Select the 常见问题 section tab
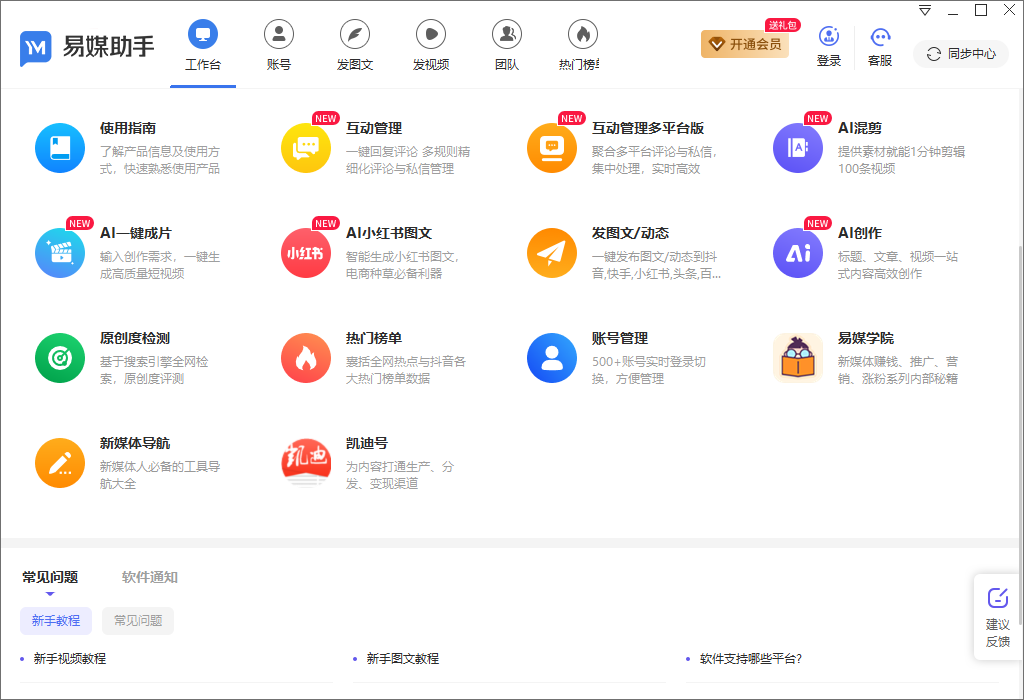This screenshot has width=1024, height=700. [50, 577]
